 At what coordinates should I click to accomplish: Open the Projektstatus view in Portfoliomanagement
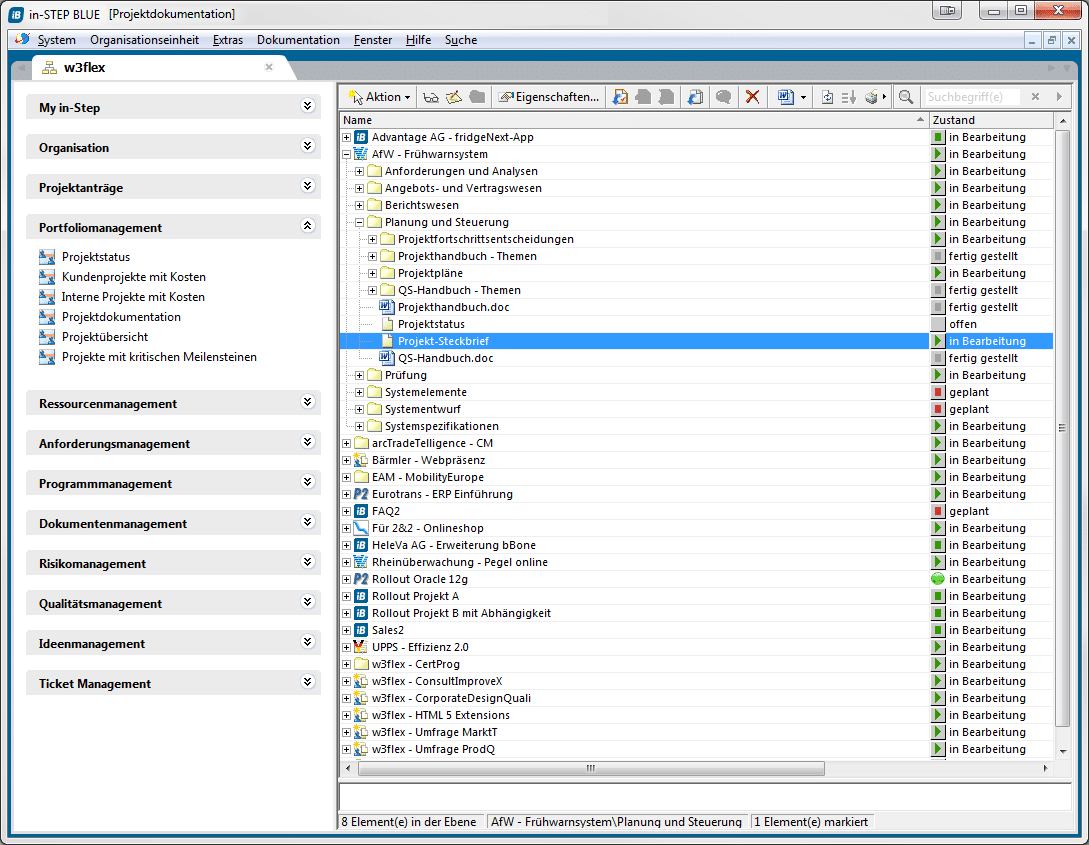click(x=95, y=257)
